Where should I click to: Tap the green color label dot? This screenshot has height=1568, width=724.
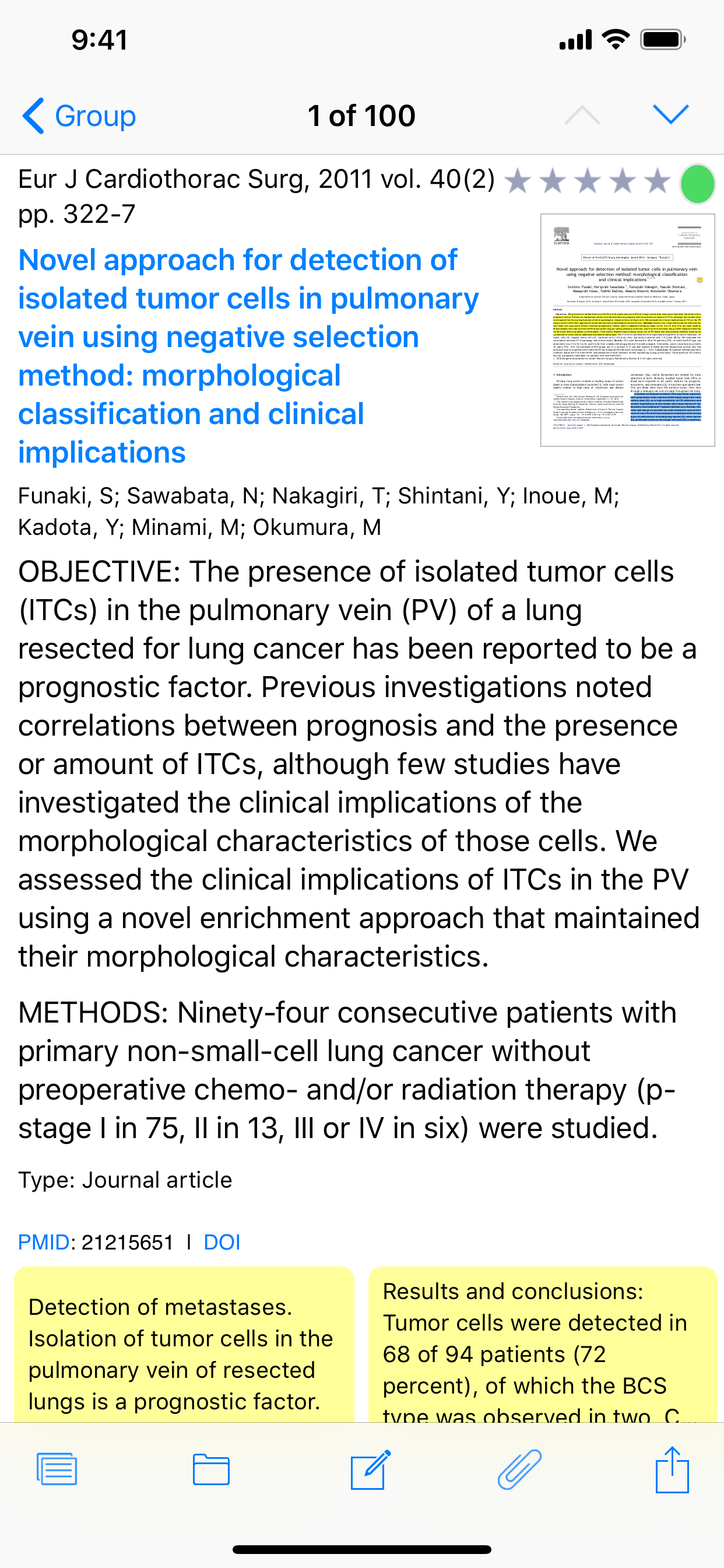[697, 184]
